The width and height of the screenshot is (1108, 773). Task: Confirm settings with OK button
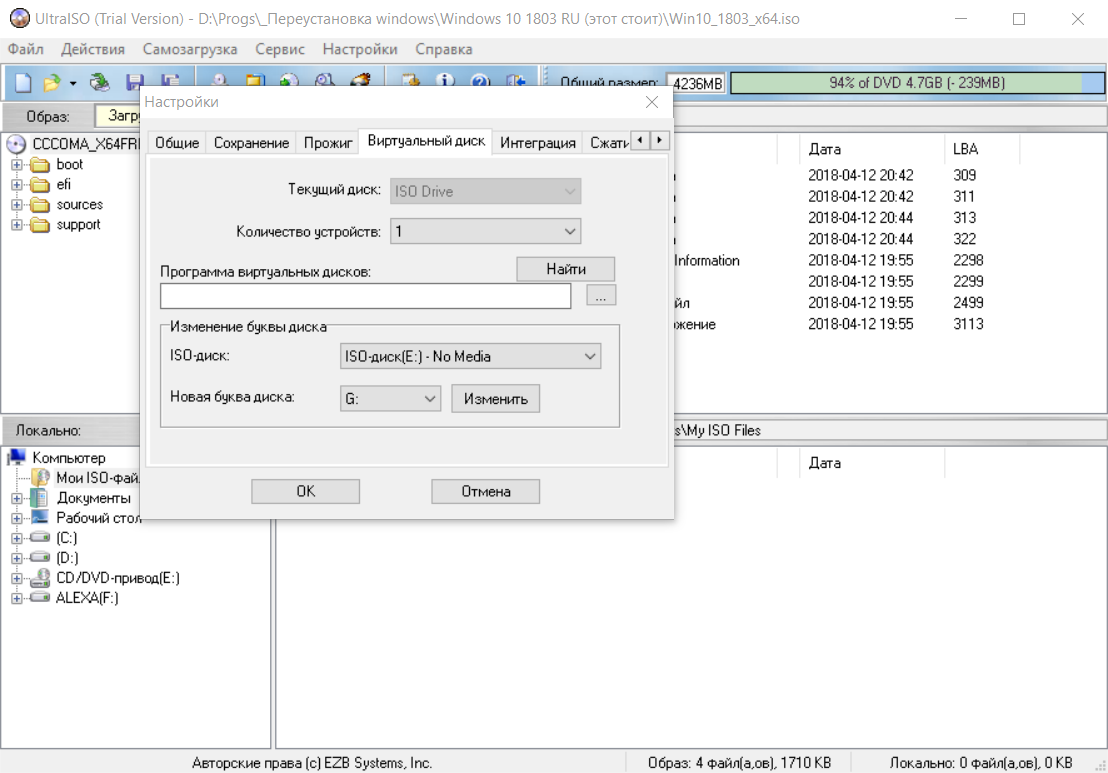pos(305,491)
